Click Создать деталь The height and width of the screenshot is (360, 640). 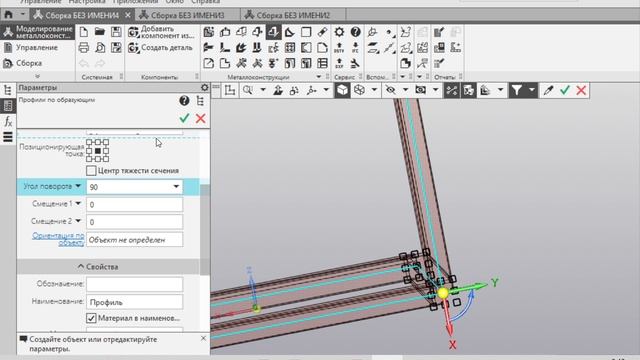point(160,48)
